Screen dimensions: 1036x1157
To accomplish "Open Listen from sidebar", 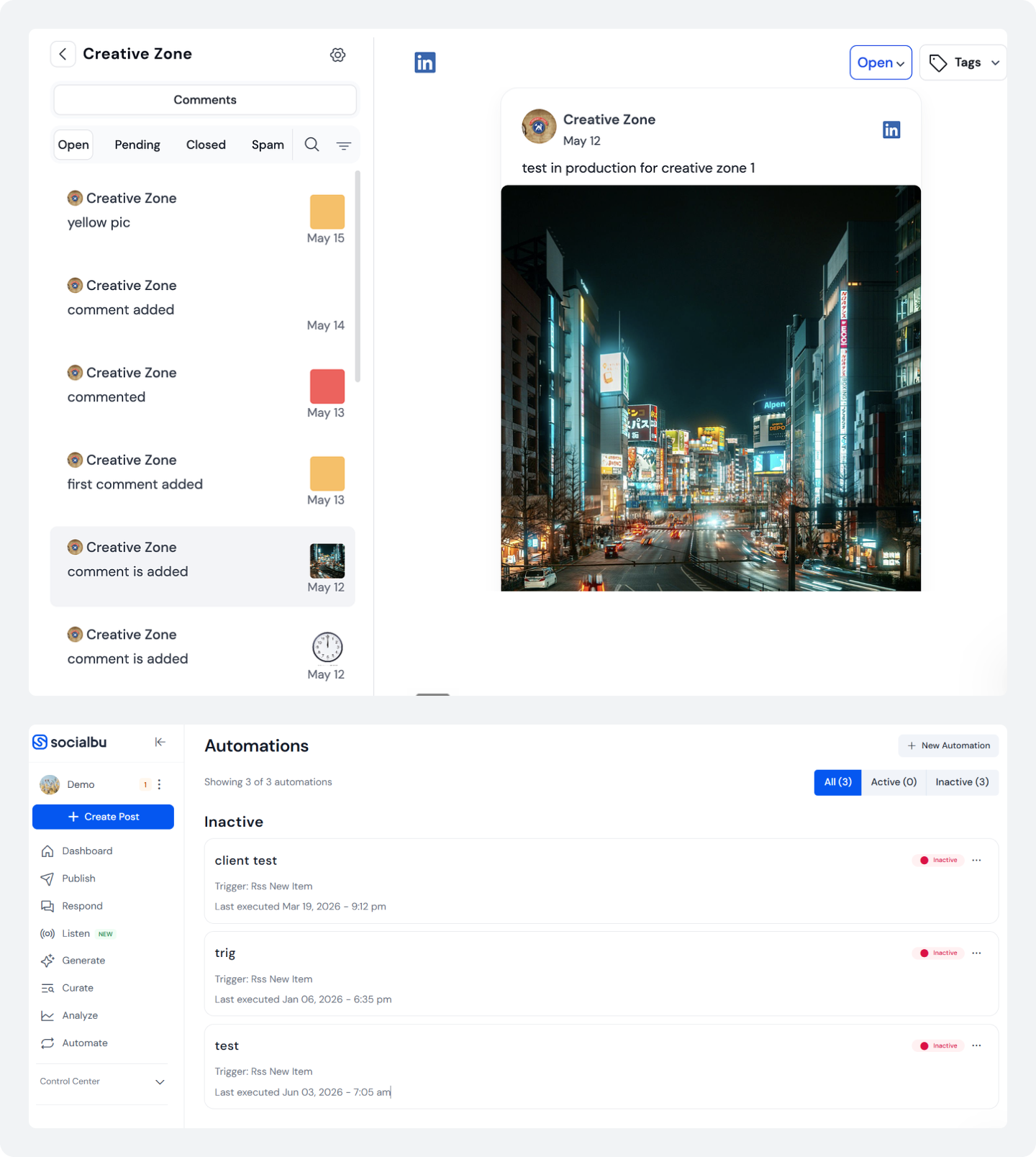I will point(77,933).
